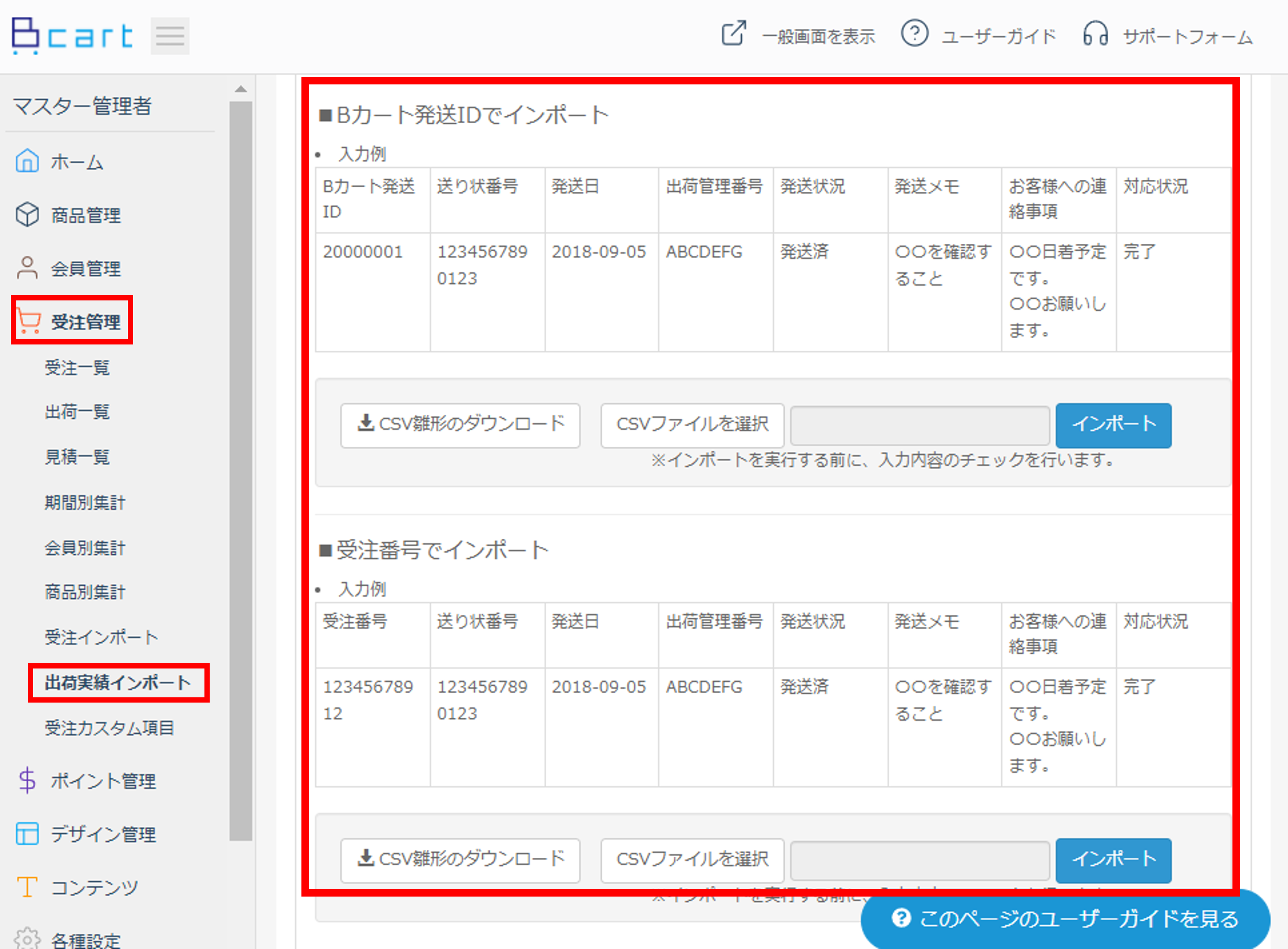Open ポイント管理 menu
1288x949 pixels.
click(x=103, y=781)
